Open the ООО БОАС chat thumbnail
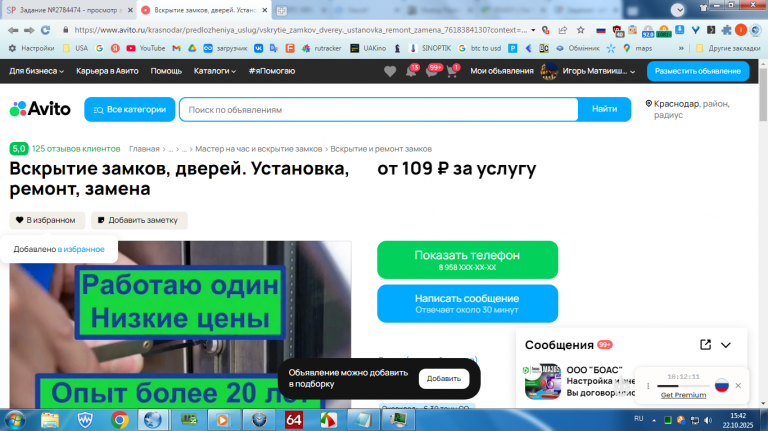This screenshot has height=431, width=768. 543,382
